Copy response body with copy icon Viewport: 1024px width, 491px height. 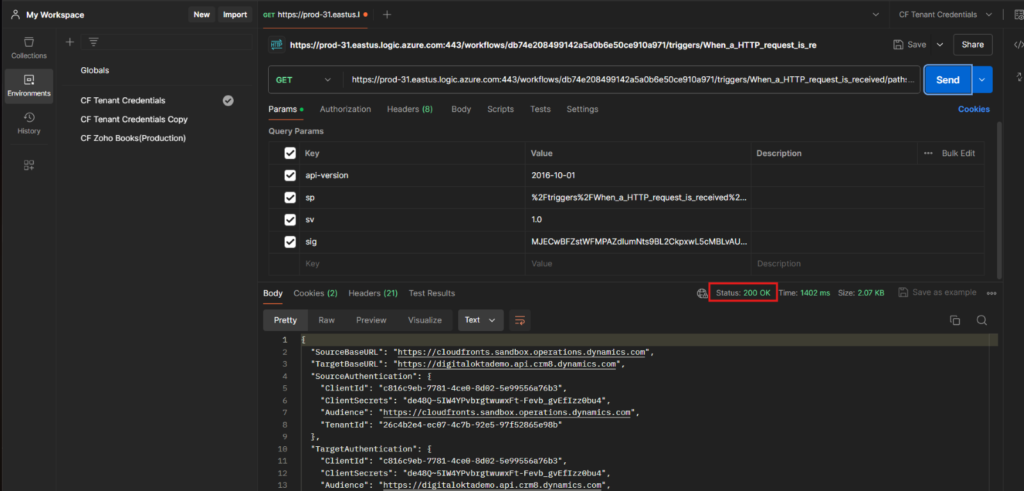click(955, 320)
